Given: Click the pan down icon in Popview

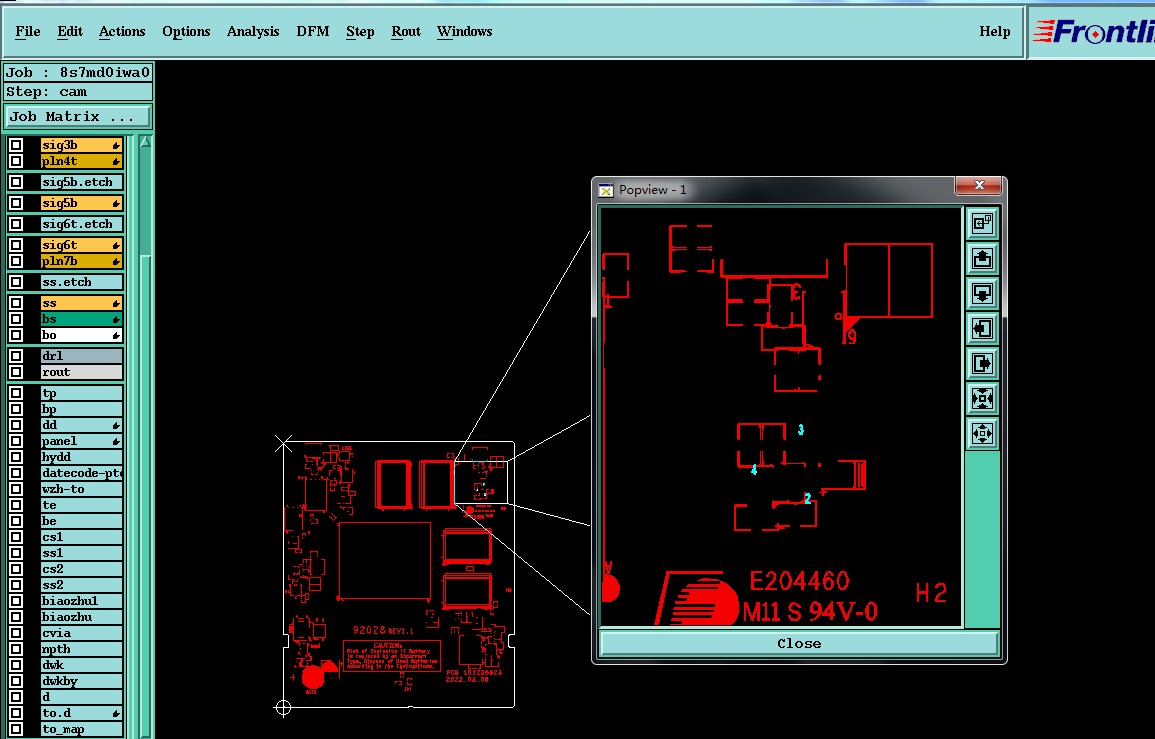Looking at the screenshot, I should click(x=982, y=294).
